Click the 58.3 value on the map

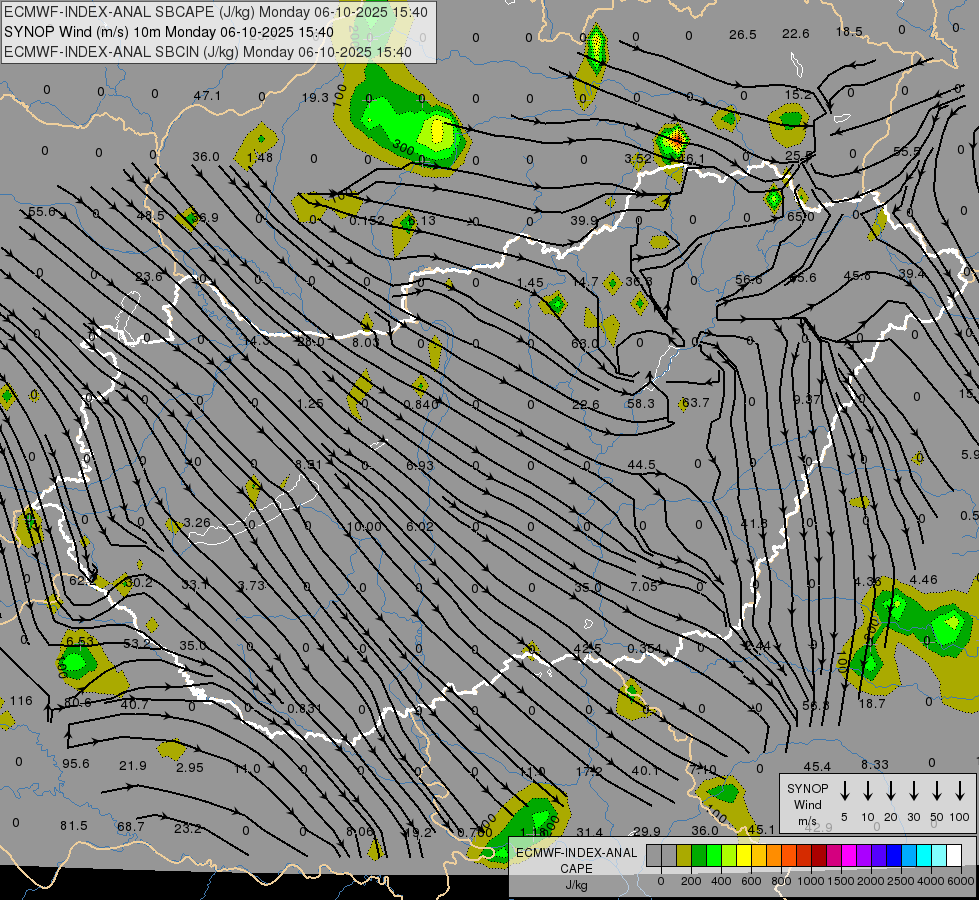(641, 403)
